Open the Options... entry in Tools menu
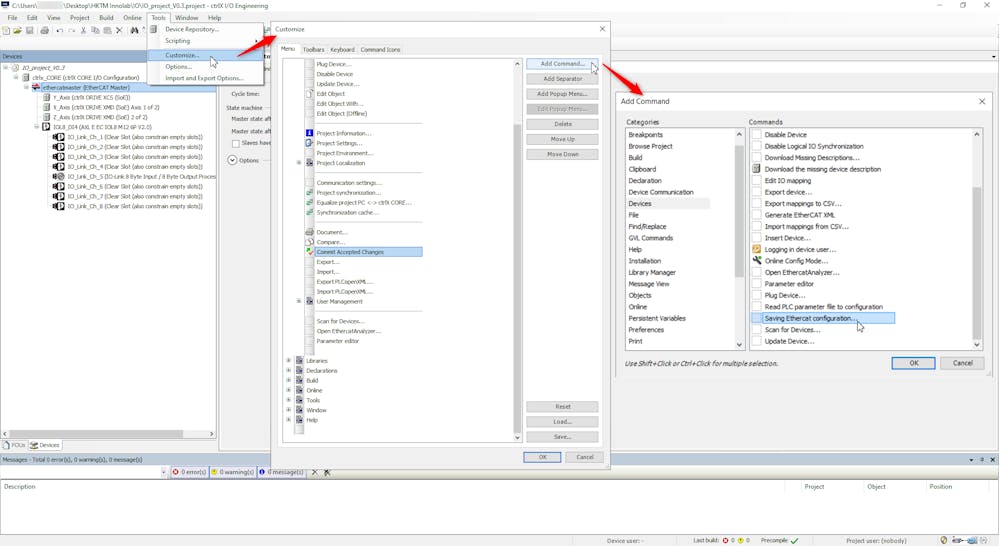This screenshot has height=546, width=999. pyautogui.click(x=179, y=67)
